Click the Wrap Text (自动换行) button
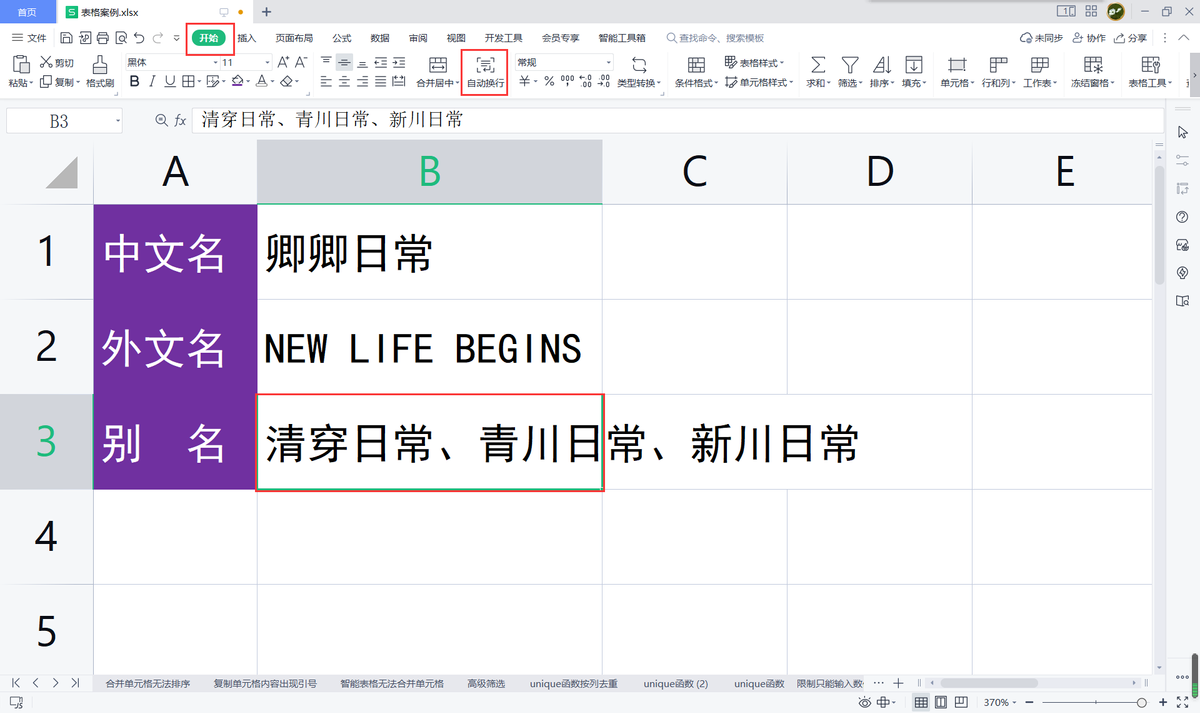Image resolution: width=1200 pixels, height=713 pixels. (485, 72)
